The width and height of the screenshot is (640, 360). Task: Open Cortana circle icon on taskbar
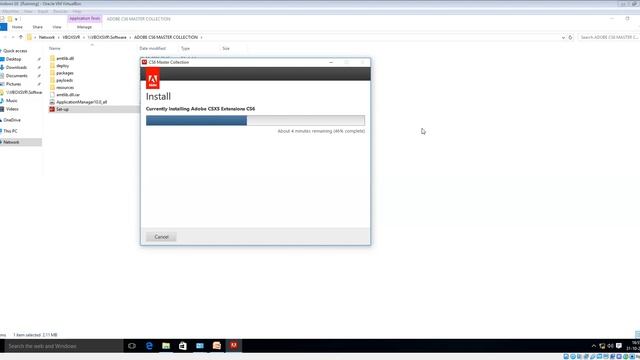pyautogui.click(x=132, y=346)
